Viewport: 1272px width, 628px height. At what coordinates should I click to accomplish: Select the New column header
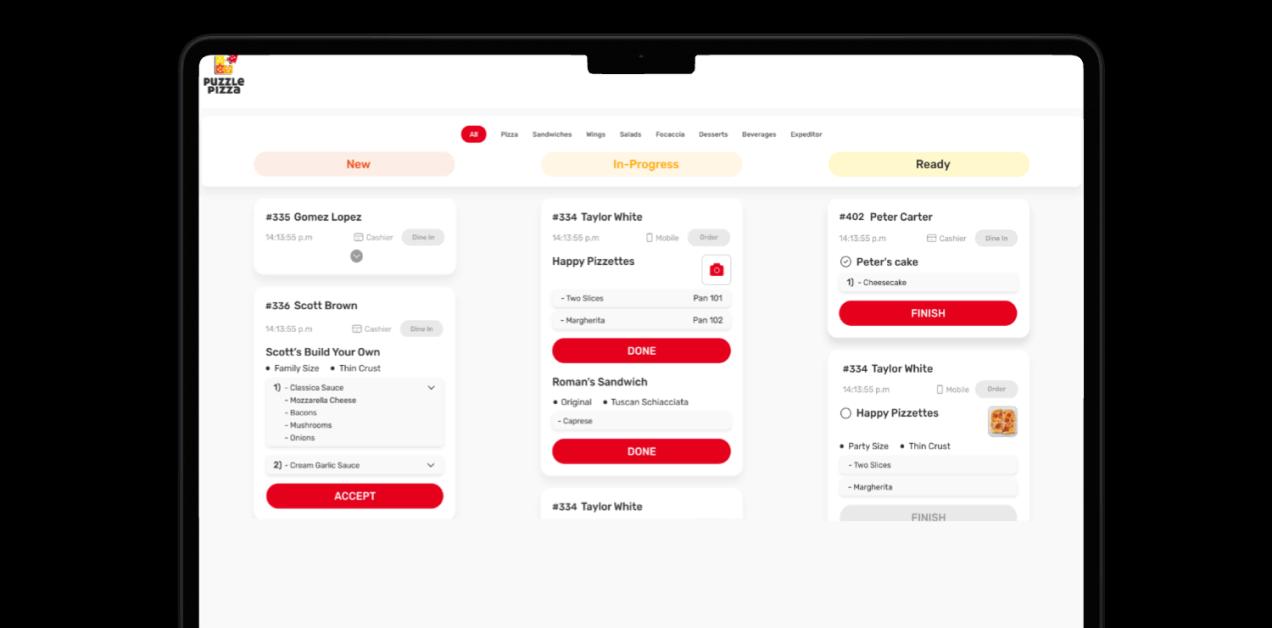(354, 163)
